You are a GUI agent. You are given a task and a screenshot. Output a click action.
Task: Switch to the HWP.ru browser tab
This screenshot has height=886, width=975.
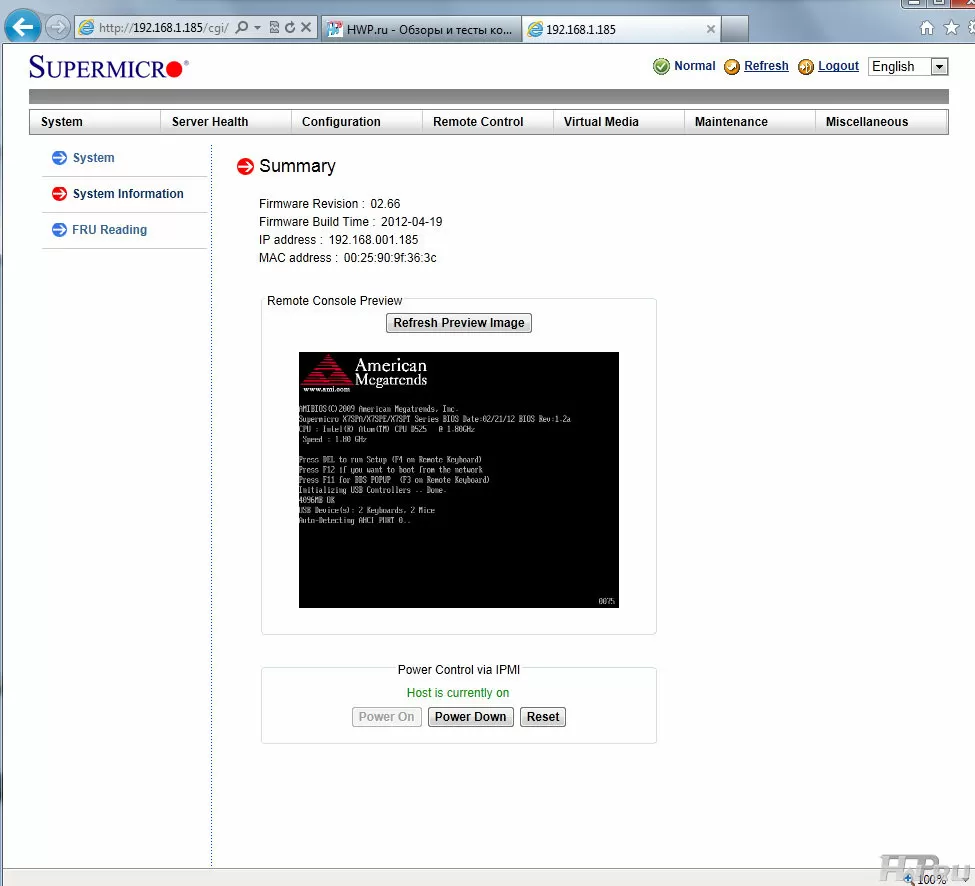tap(422, 29)
